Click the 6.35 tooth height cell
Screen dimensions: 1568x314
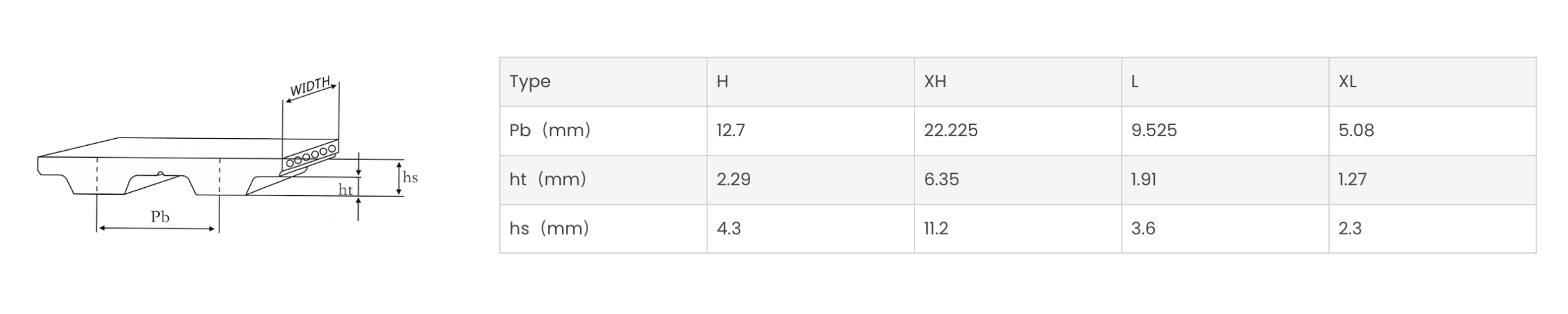(x=1018, y=180)
